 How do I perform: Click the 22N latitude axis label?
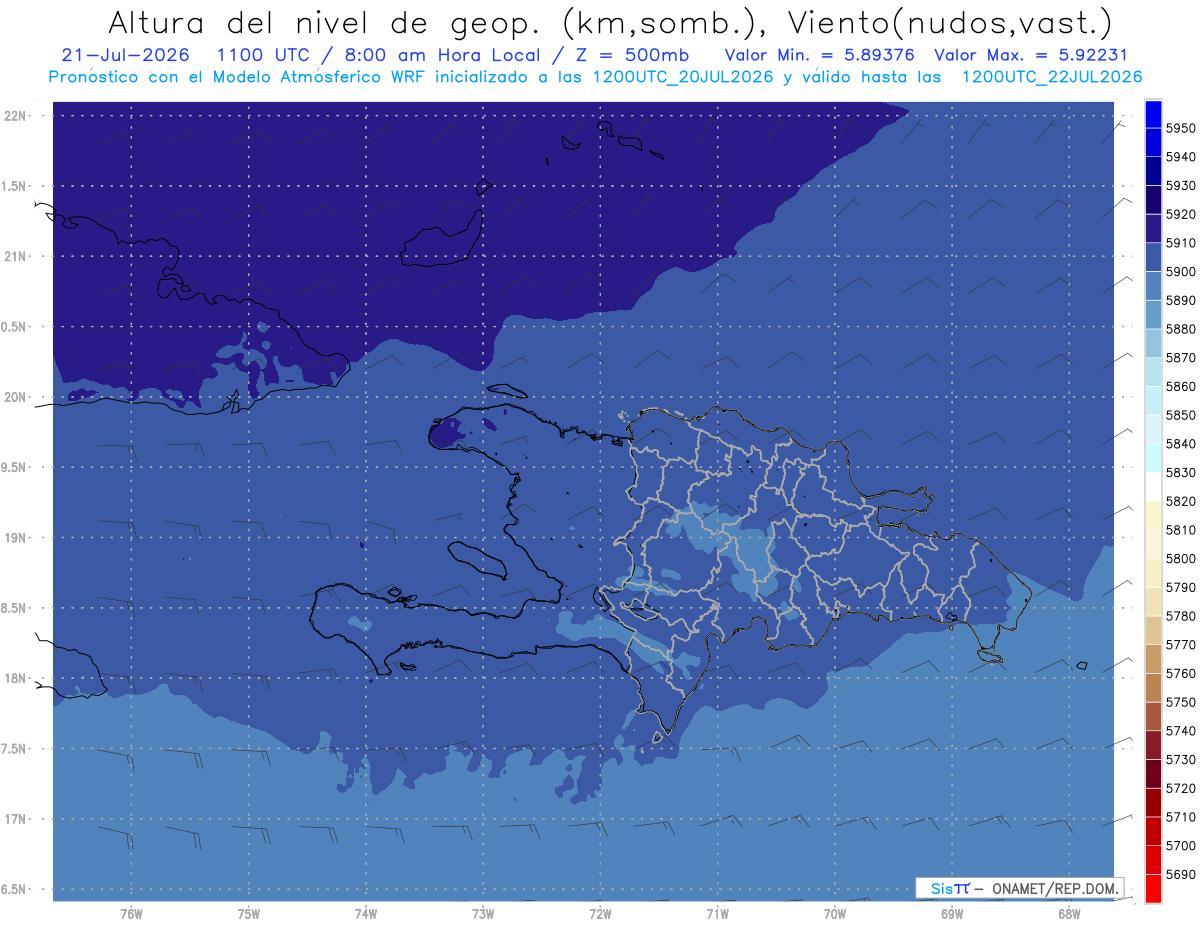17,116
